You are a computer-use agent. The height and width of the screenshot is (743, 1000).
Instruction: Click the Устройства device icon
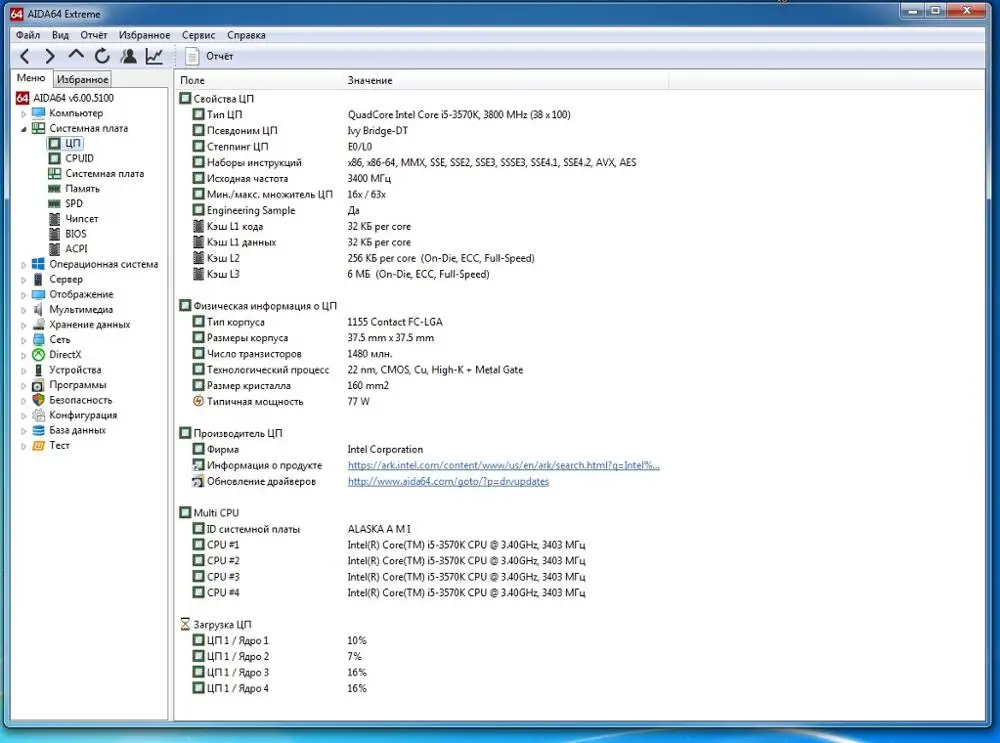[x=38, y=370]
